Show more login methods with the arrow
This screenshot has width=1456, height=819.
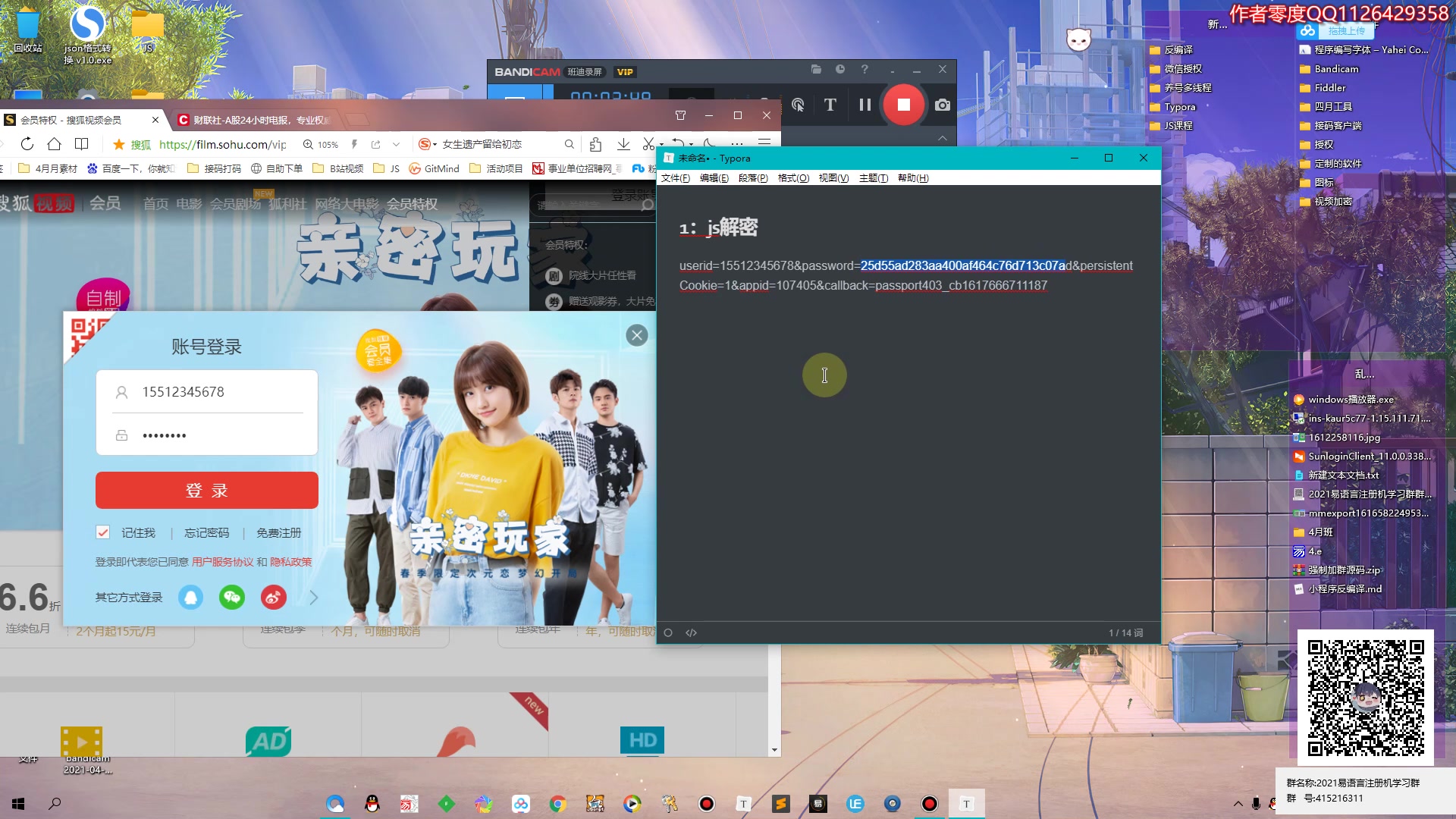pyautogui.click(x=313, y=598)
